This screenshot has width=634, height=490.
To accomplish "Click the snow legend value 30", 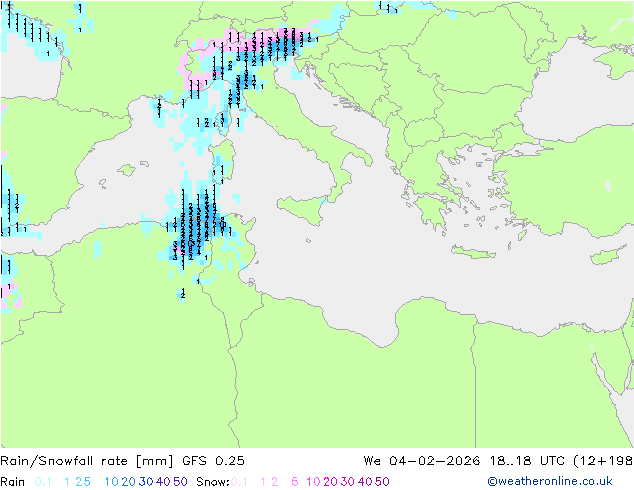I will tap(348, 482).
